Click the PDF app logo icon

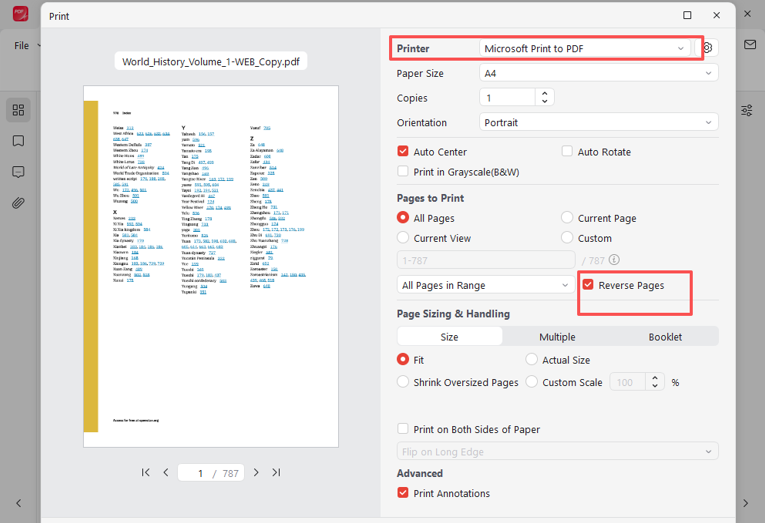[20, 14]
